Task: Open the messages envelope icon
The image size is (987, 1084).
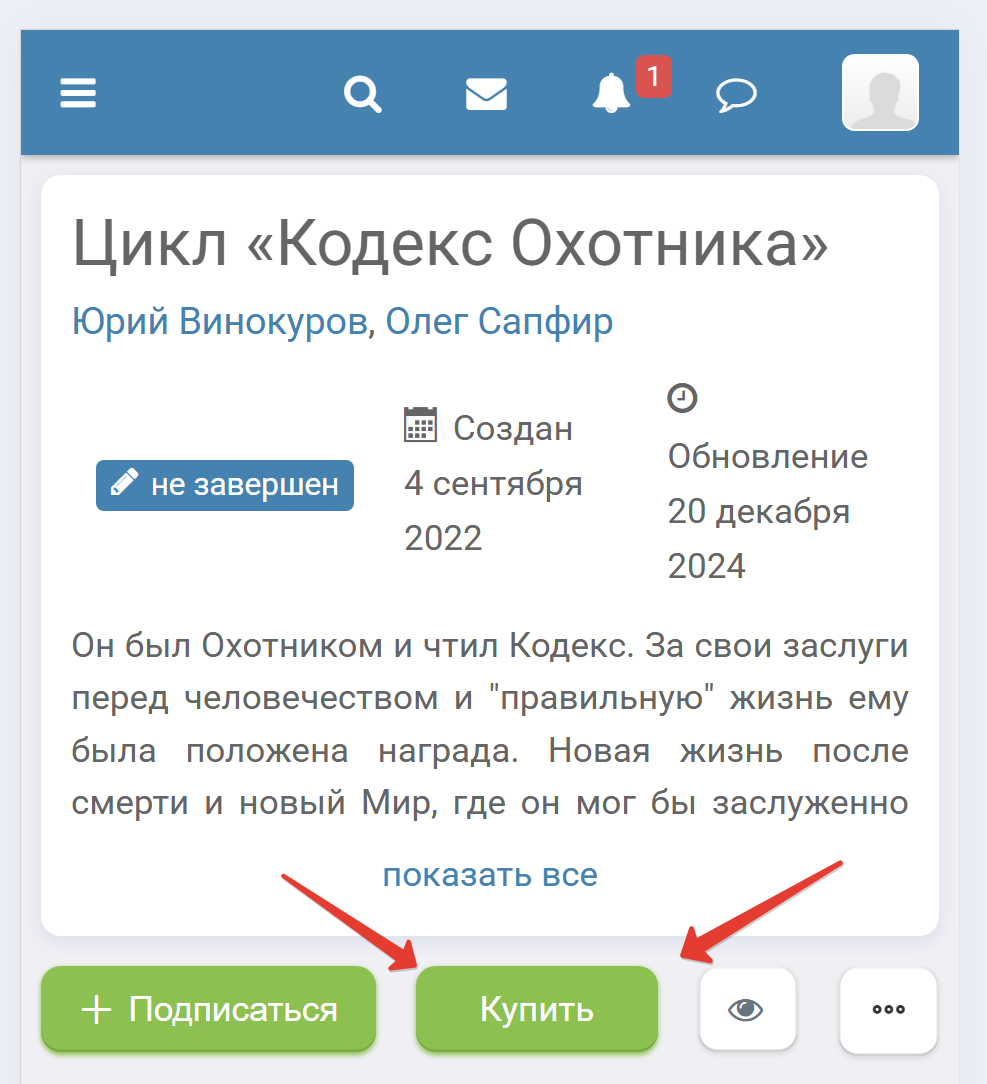Action: click(x=486, y=94)
